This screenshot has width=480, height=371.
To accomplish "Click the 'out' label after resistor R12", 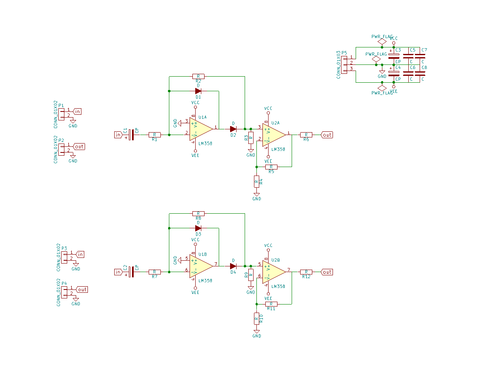I will (327, 272).
